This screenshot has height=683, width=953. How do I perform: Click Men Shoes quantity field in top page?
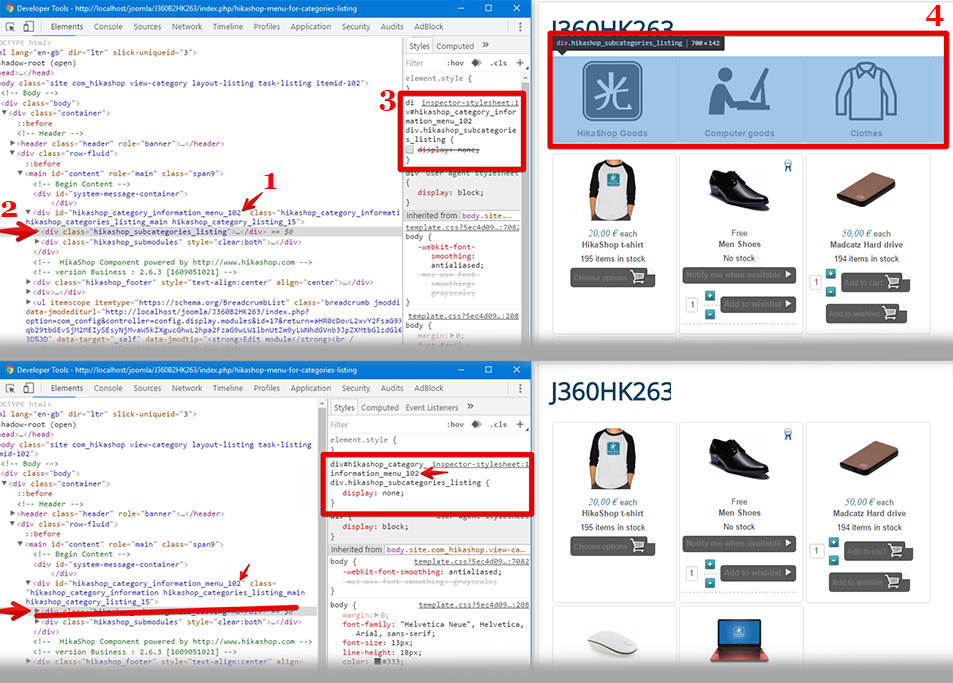(692, 304)
